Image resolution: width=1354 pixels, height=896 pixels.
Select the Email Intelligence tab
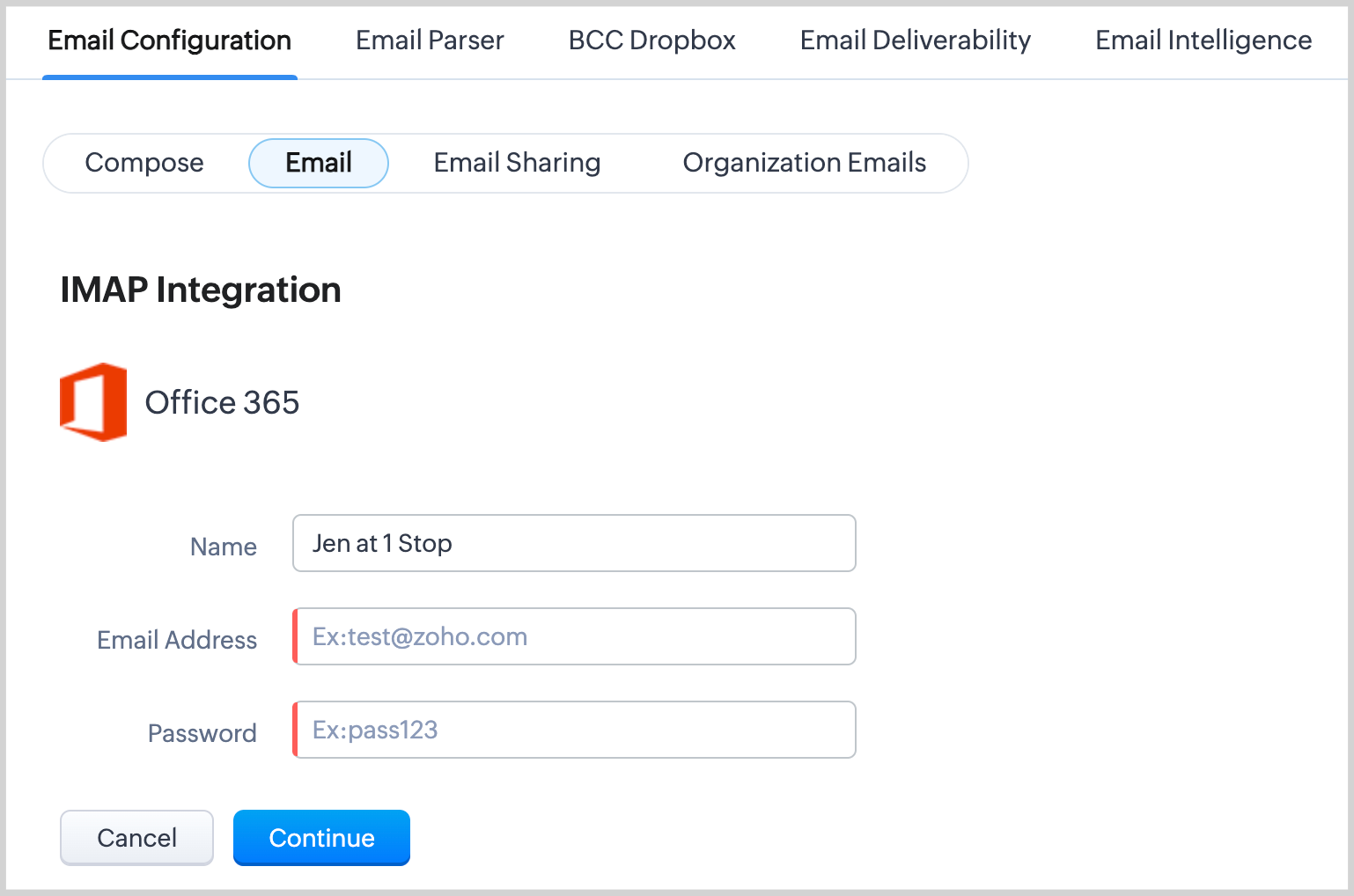click(x=1203, y=40)
